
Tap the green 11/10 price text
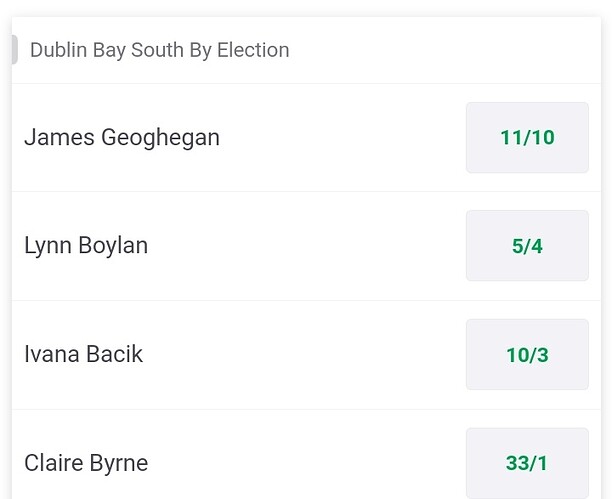[x=527, y=137]
